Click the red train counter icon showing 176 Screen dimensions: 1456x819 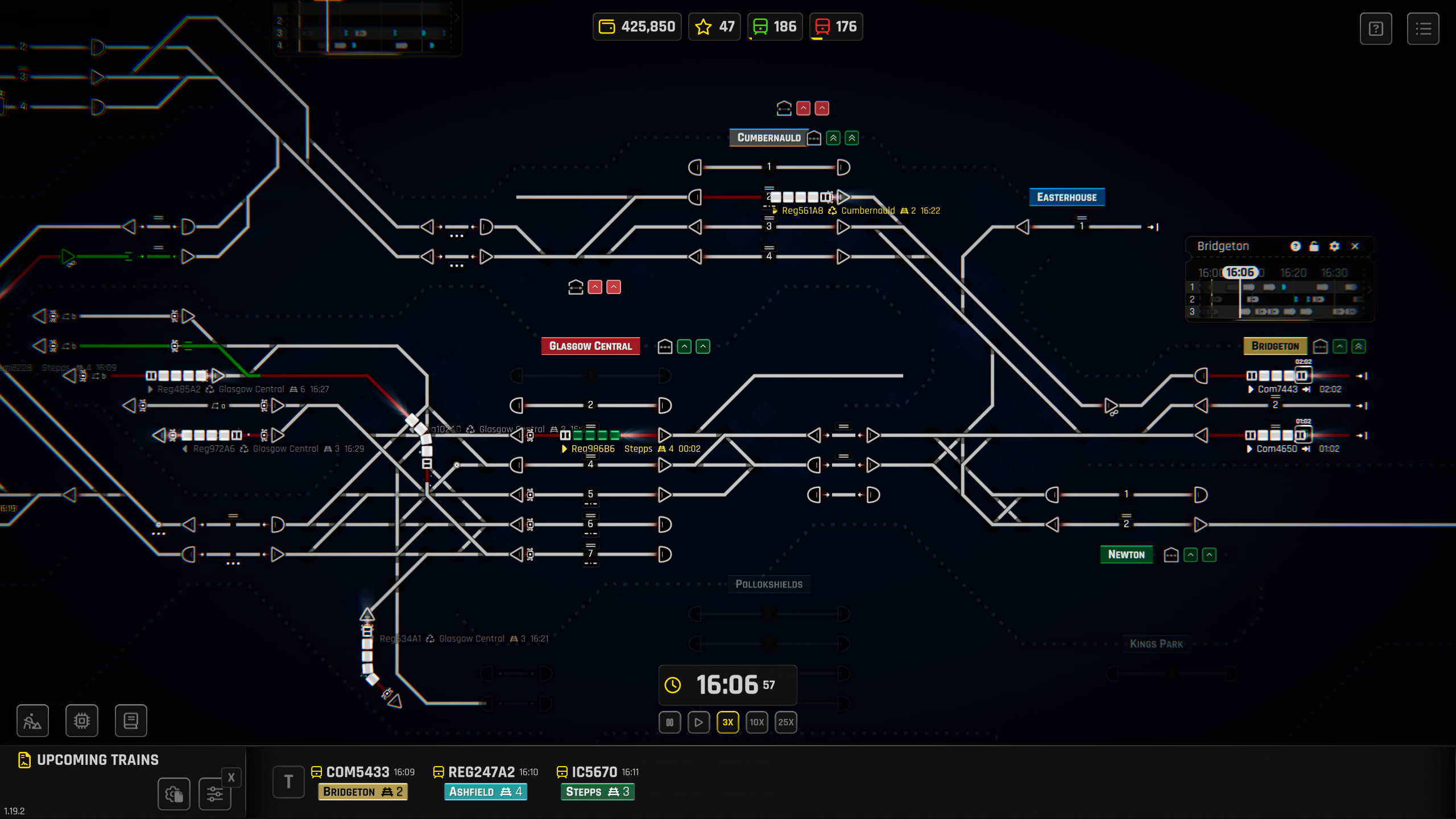click(822, 26)
